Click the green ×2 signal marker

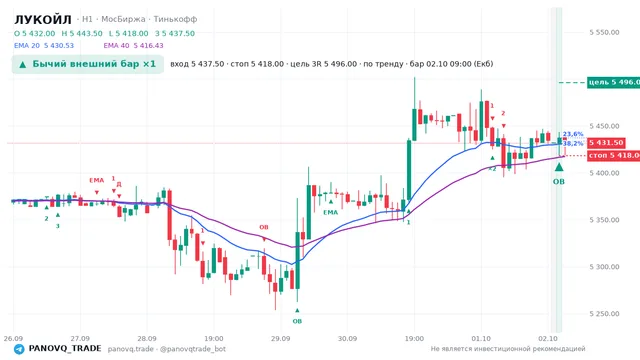(492, 169)
